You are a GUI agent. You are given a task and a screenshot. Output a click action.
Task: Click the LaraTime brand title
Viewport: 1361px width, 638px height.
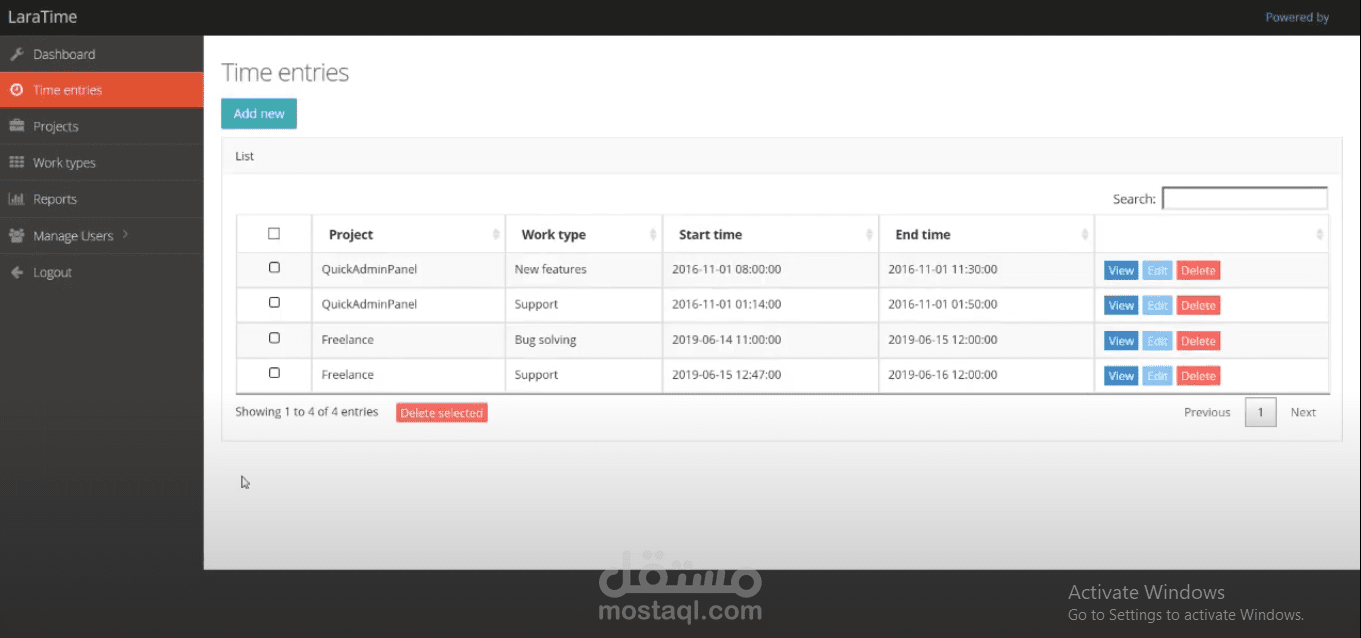[42, 17]
